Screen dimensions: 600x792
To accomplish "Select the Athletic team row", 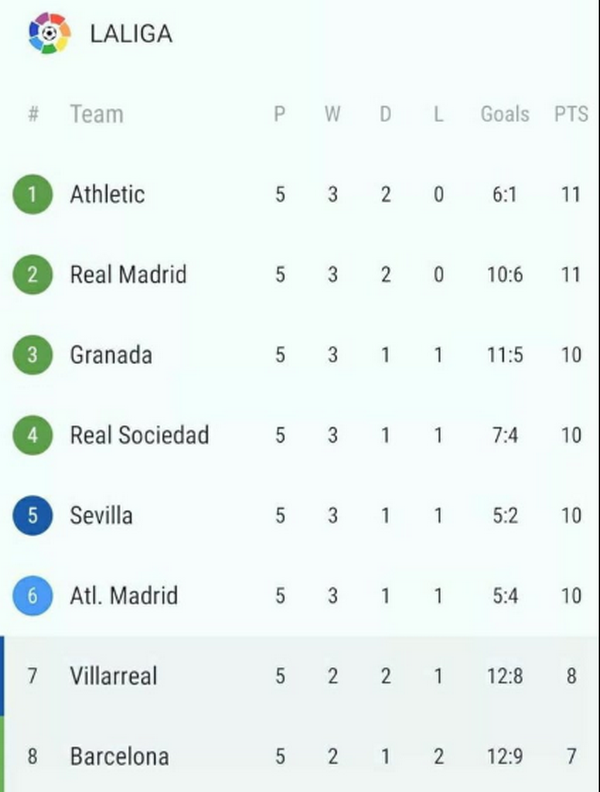I will 107,194.
